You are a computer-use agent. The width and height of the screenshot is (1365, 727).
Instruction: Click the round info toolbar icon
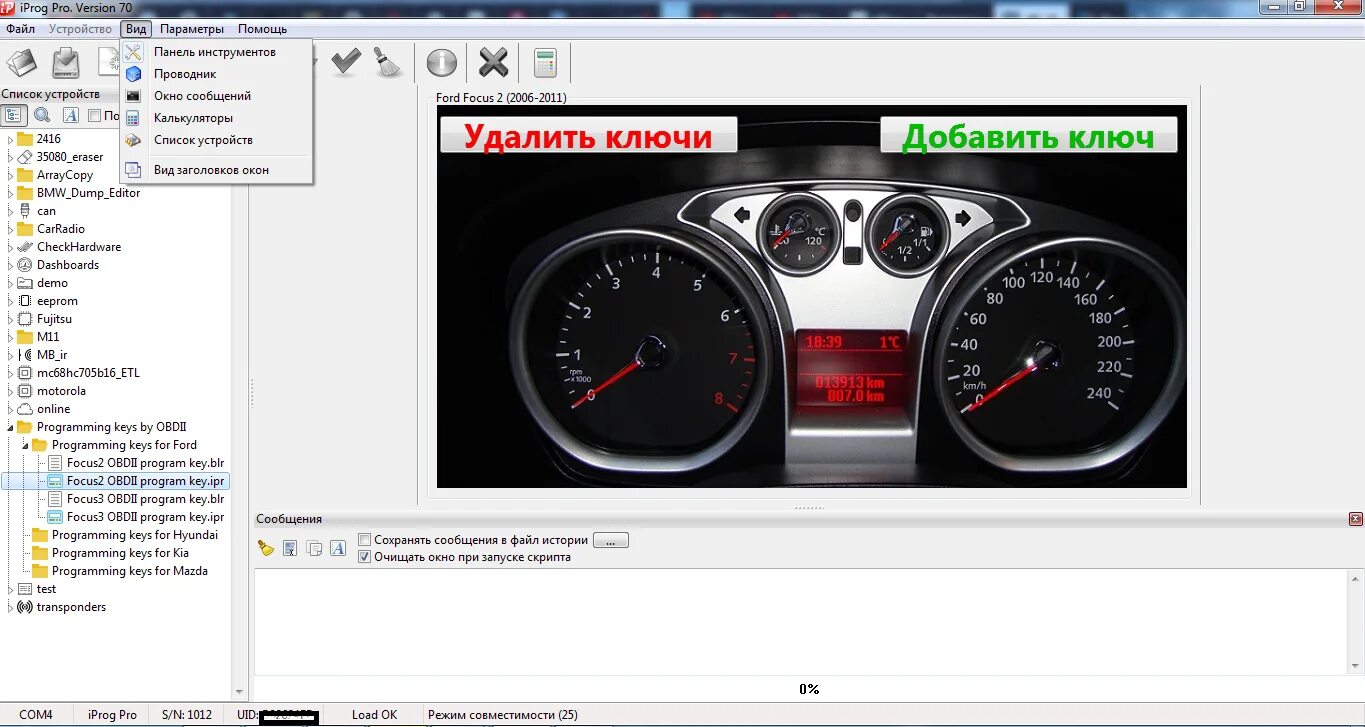(x=441, y=63)
